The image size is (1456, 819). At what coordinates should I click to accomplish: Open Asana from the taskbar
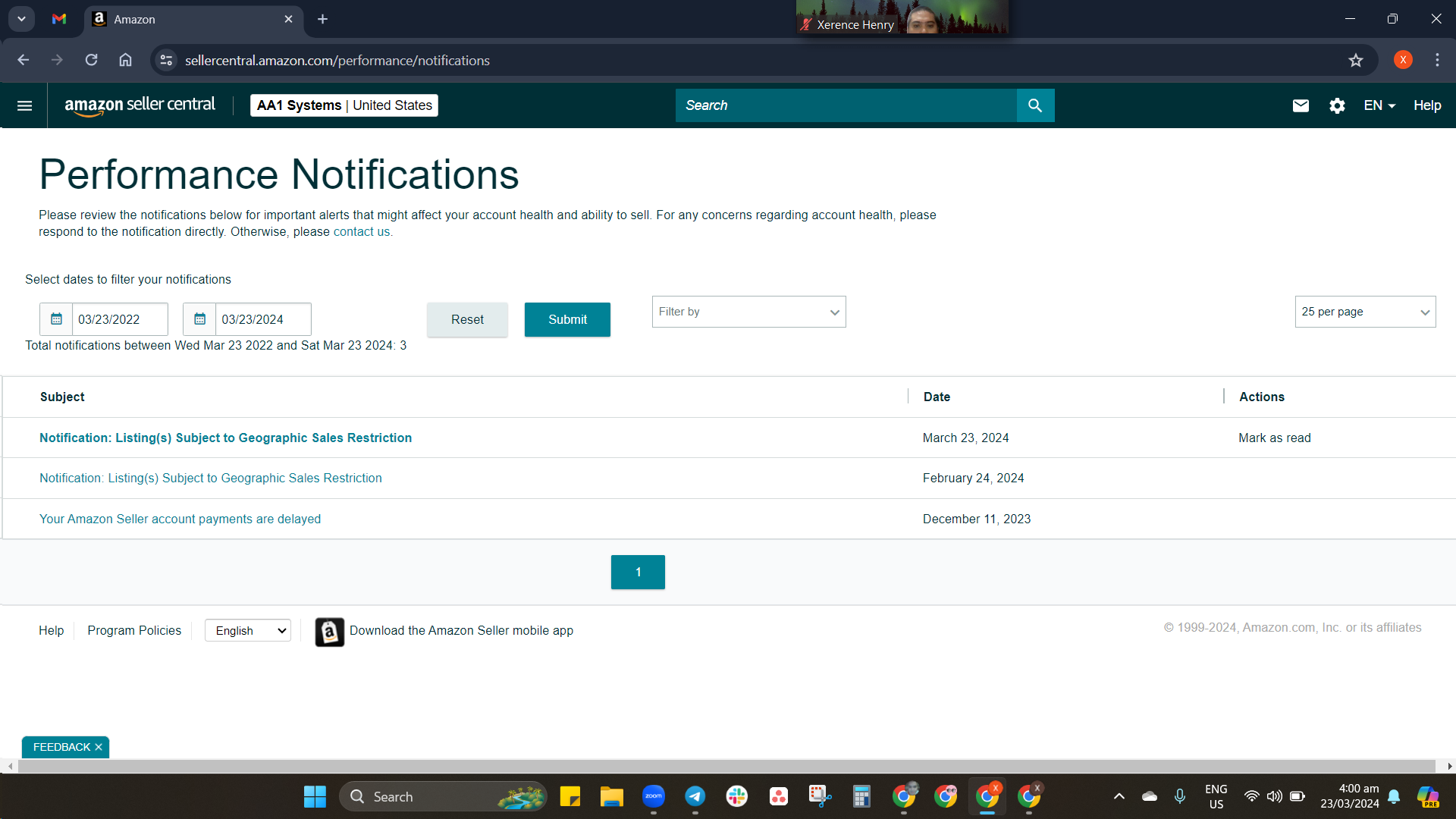778,796
